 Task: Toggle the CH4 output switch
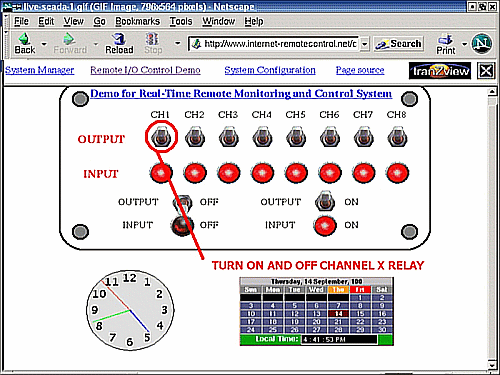click(262, 137)
